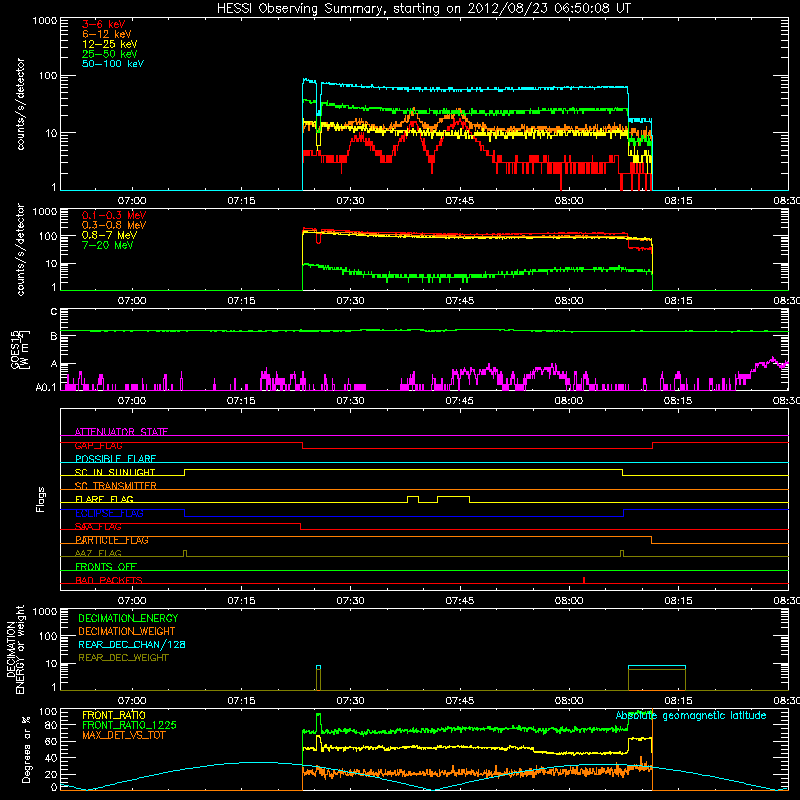Select the 12-25 keV legend label
The image size is (800, 800).
tap(110, 44)
